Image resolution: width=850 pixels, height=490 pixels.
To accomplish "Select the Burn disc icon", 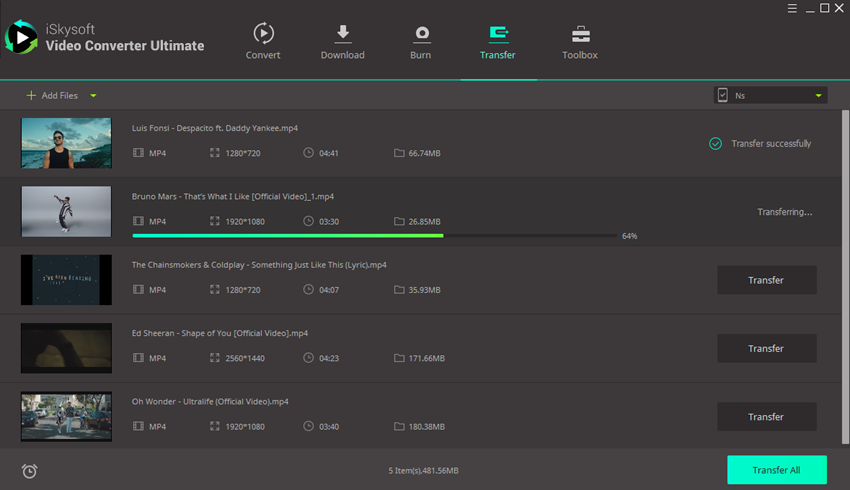I will coord(421,33).
